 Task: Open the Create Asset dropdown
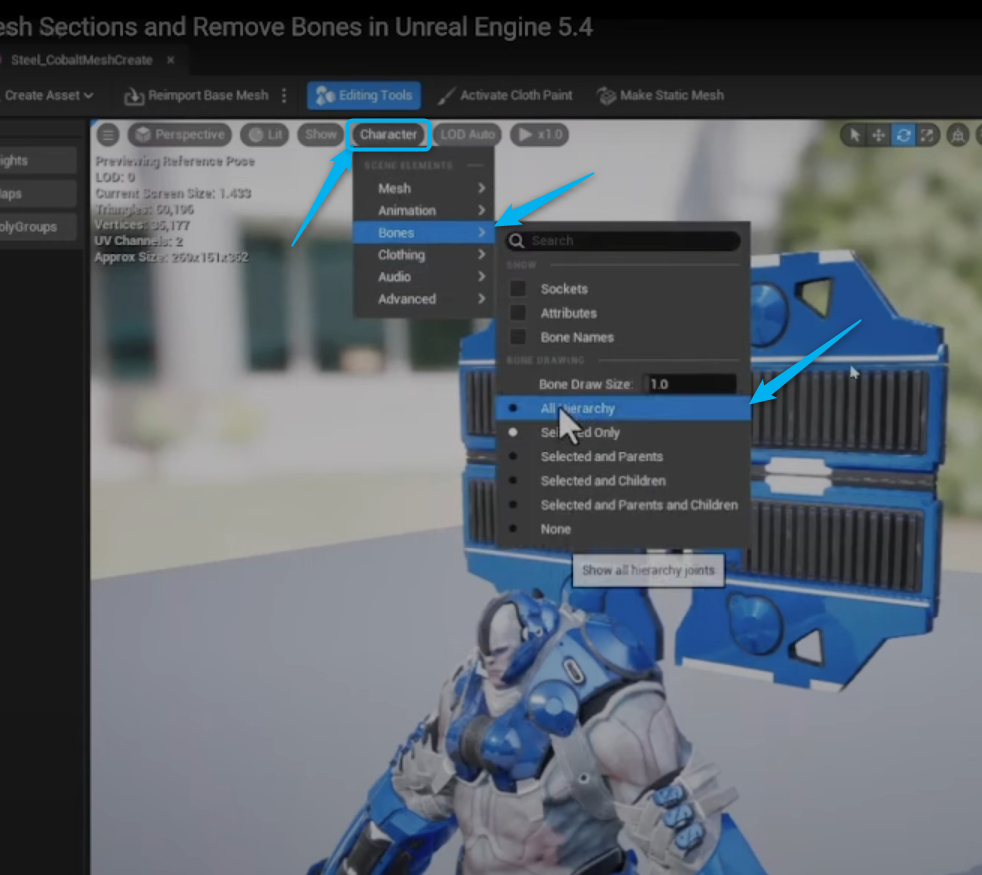click(48, 95)
